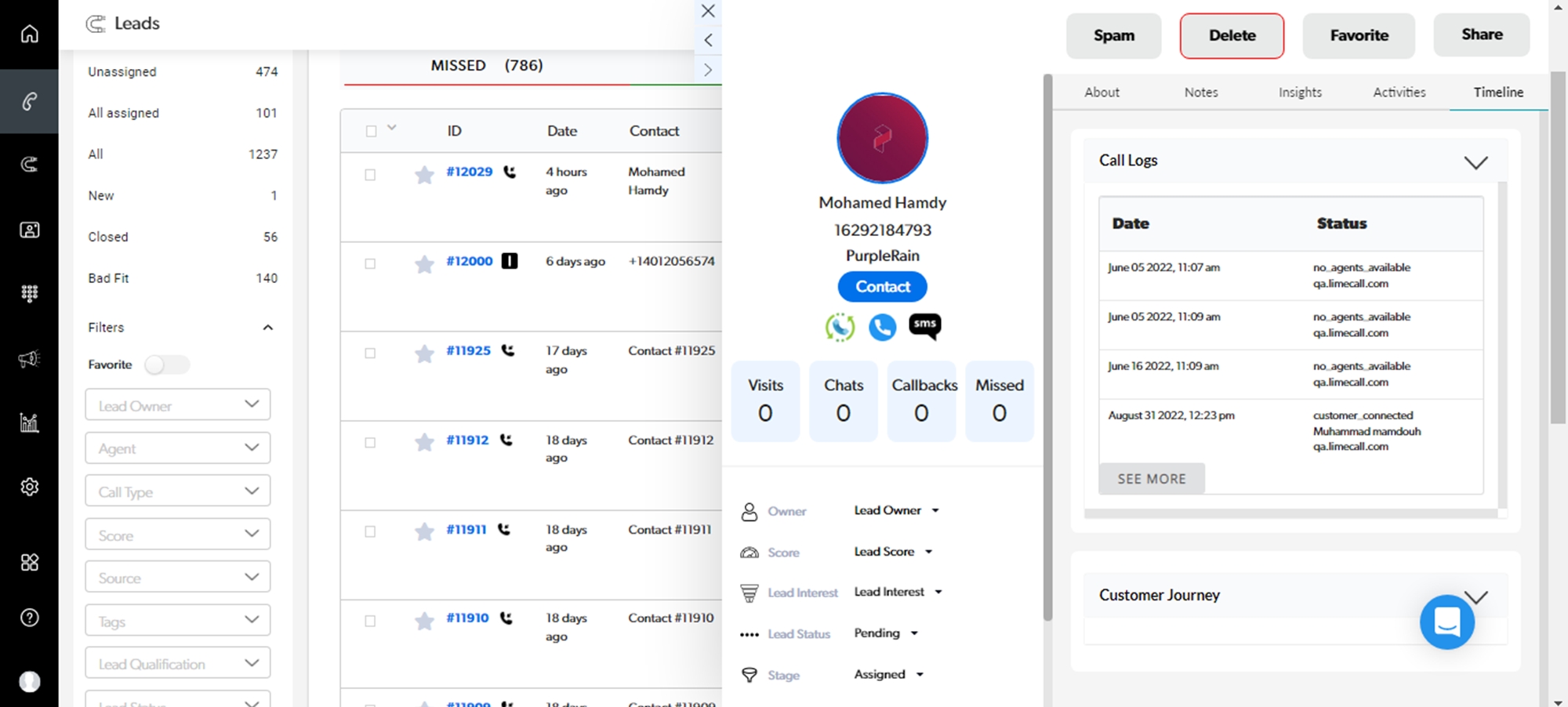Image resolution: width=1568 pixels, height=707 pixels.
Task: Open the settings gear in the sidebar
Action: pyautogui.click(x=29, y=487)
